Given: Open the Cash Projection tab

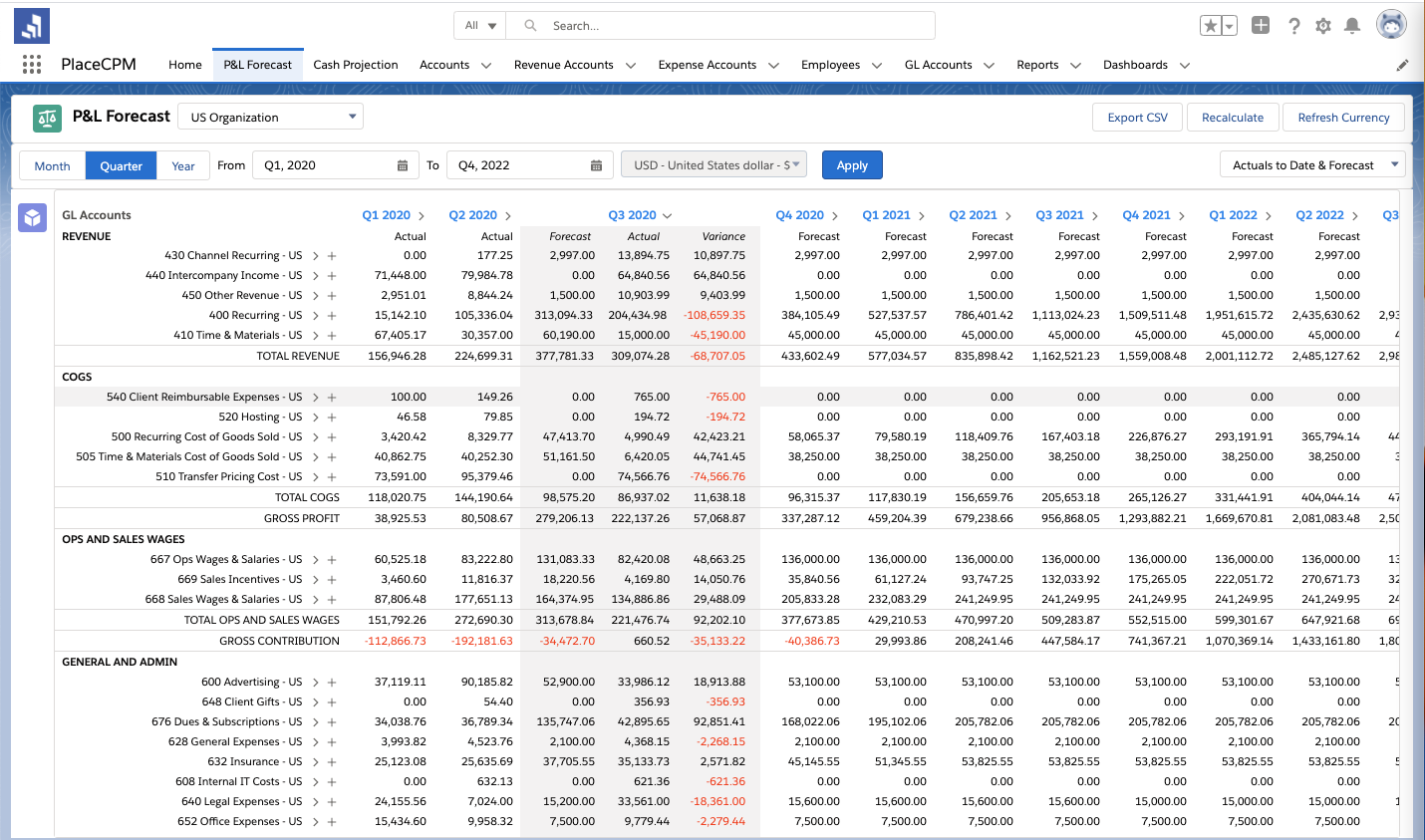Looking at the screenshot, I should pos(355,65).
